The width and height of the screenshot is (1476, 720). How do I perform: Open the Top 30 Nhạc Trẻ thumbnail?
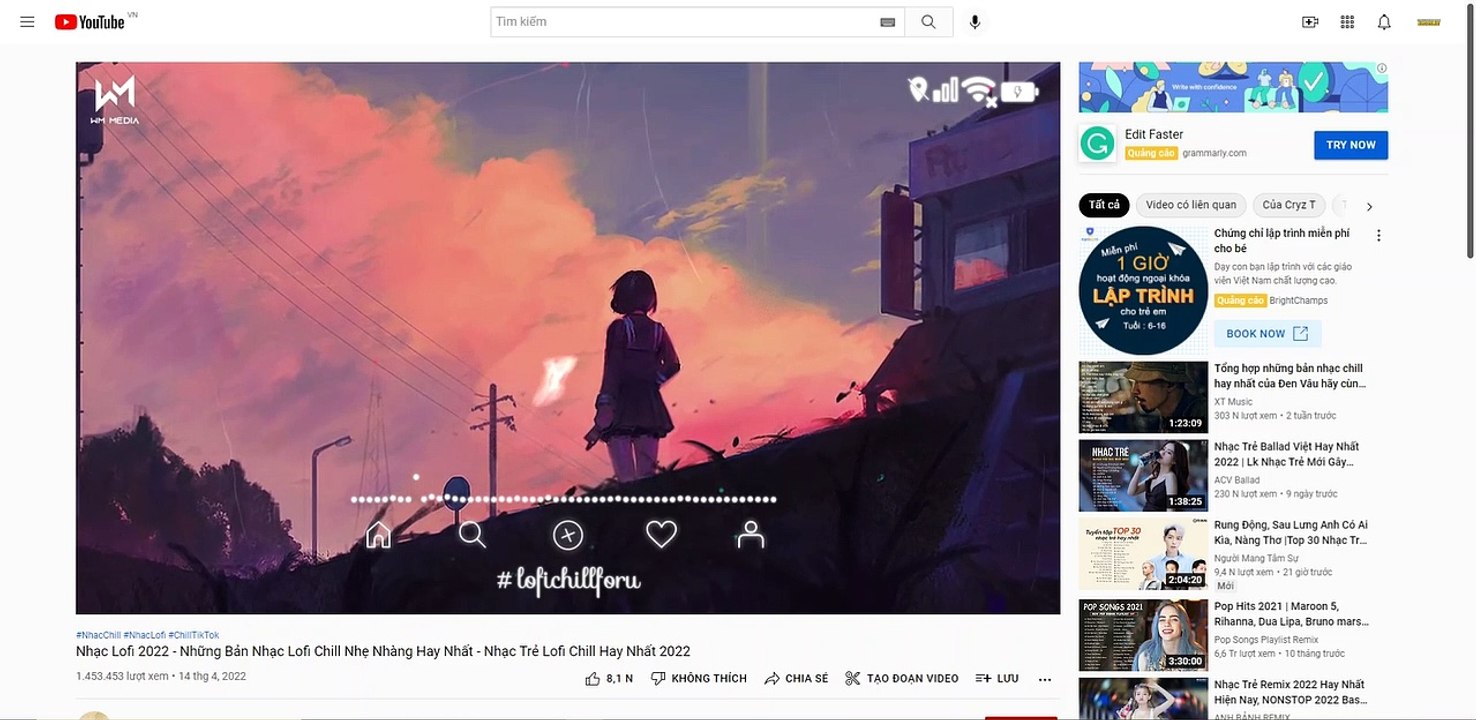tap(1143, 554)
